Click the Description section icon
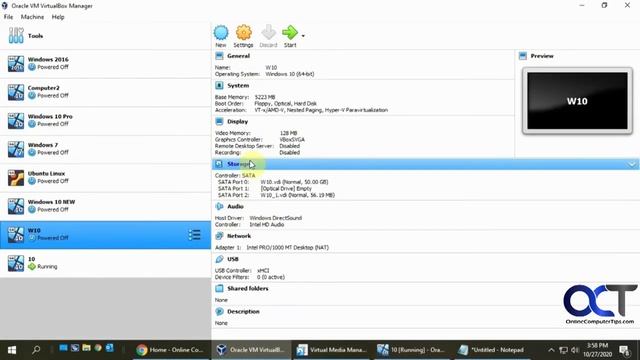 point(219,311)
